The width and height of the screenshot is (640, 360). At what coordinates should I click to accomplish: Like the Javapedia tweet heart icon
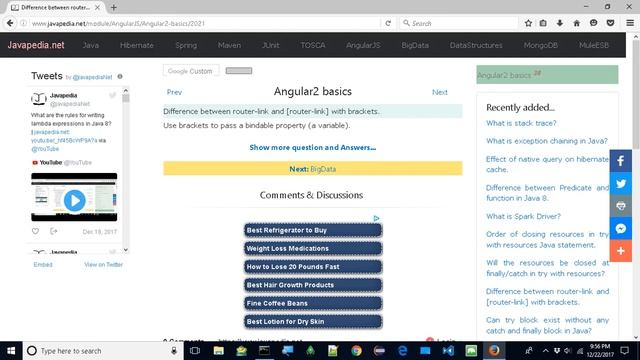[36, 231]
